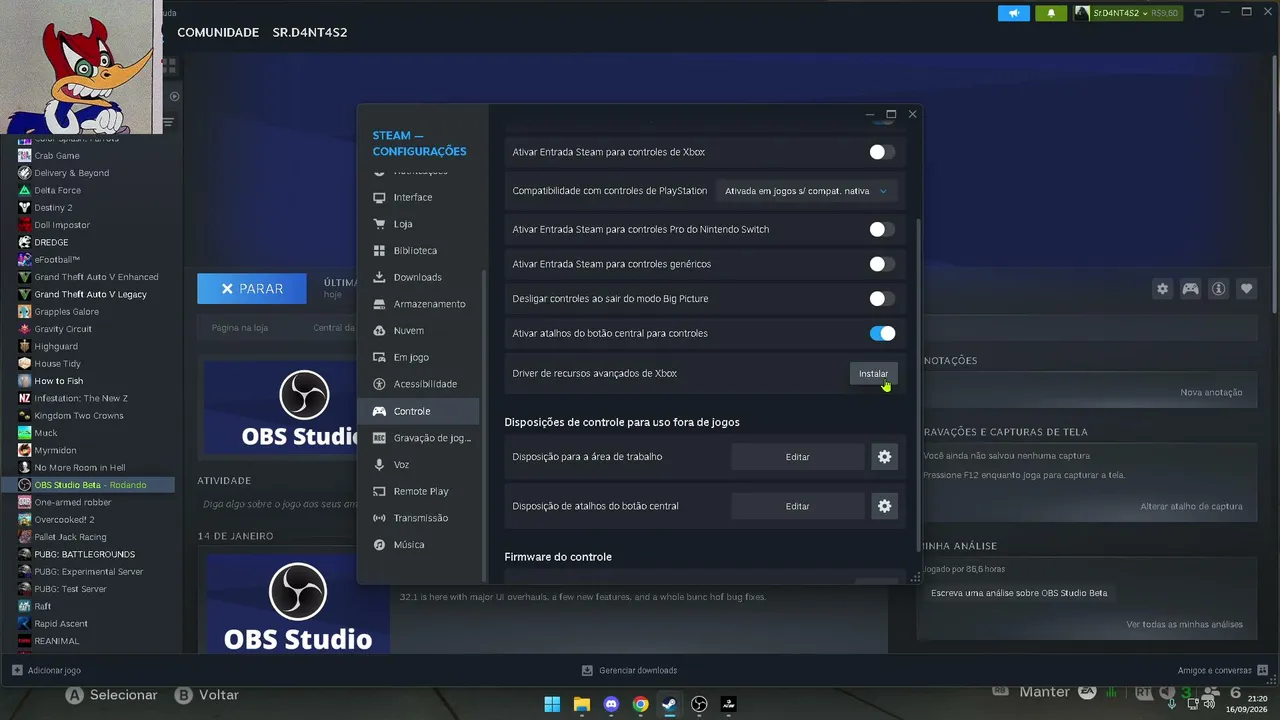Toggle desligar controles ao sair do Big Picture
1280x720 pixels.
click(881, 298)
